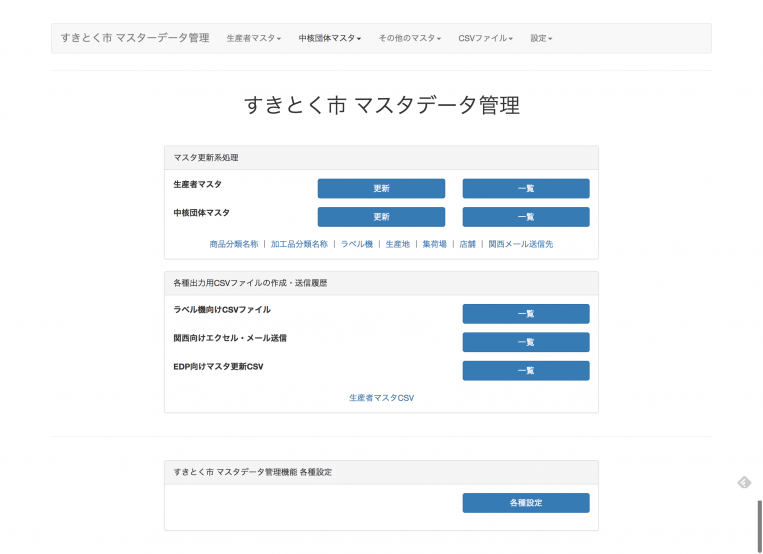Open 一覧 for 中核団体マスタ
Screen dimensions: 763x554
pos(526,217)
